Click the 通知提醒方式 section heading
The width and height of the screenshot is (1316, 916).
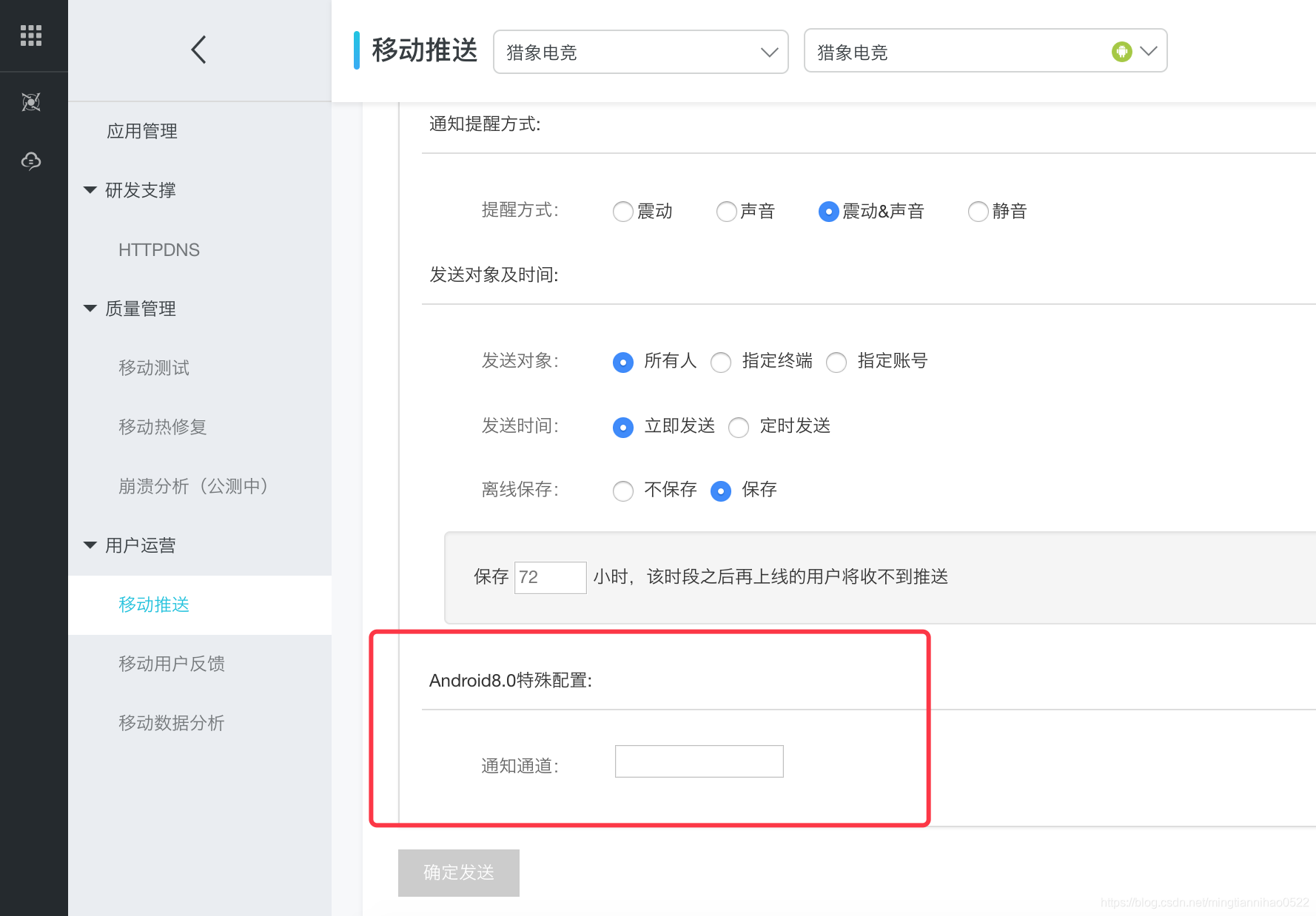[485, 124]
